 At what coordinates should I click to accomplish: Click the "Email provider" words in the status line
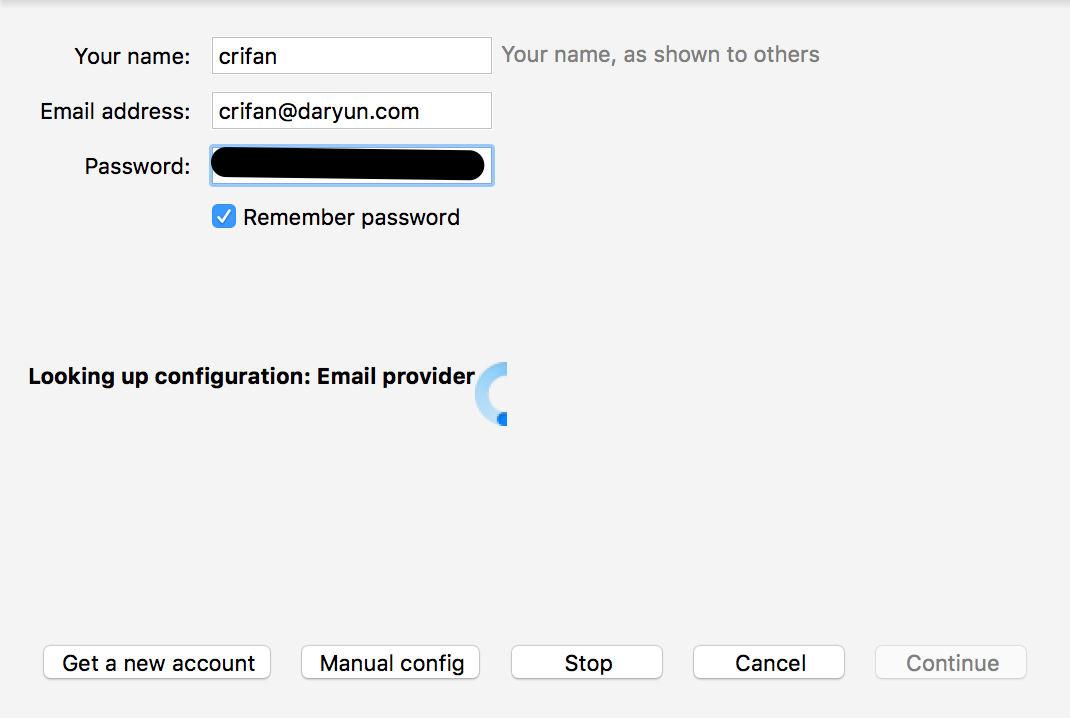point(396,377)
